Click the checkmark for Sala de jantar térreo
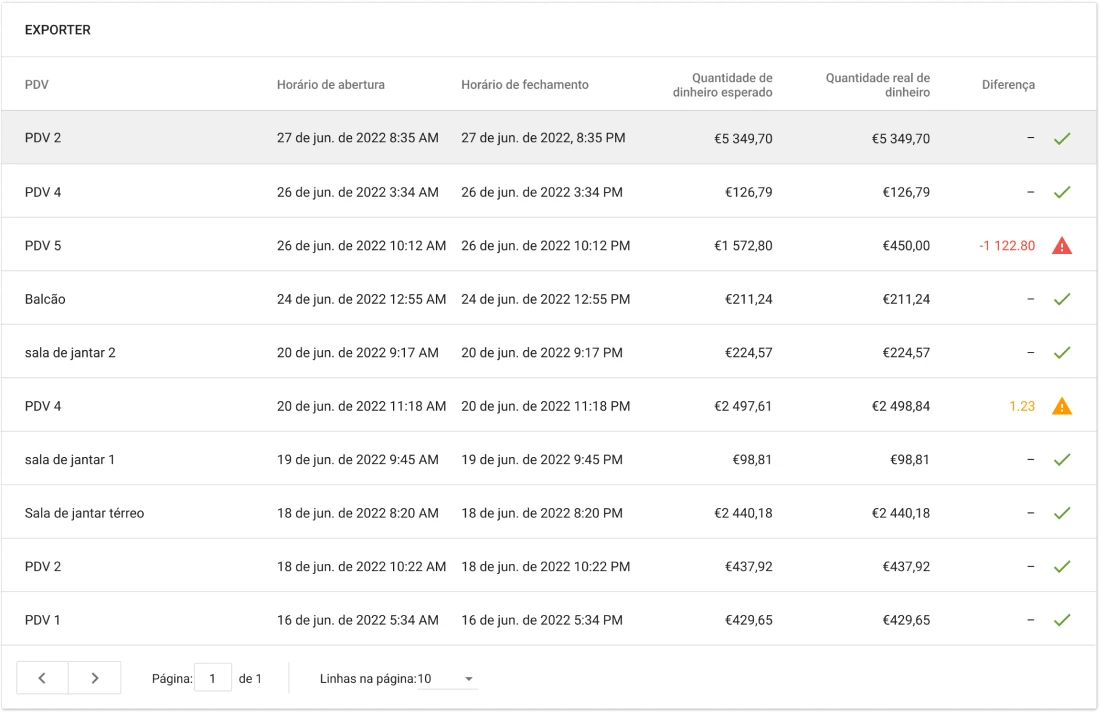Screen dimensions: 1101x713 coord(1061,513)
